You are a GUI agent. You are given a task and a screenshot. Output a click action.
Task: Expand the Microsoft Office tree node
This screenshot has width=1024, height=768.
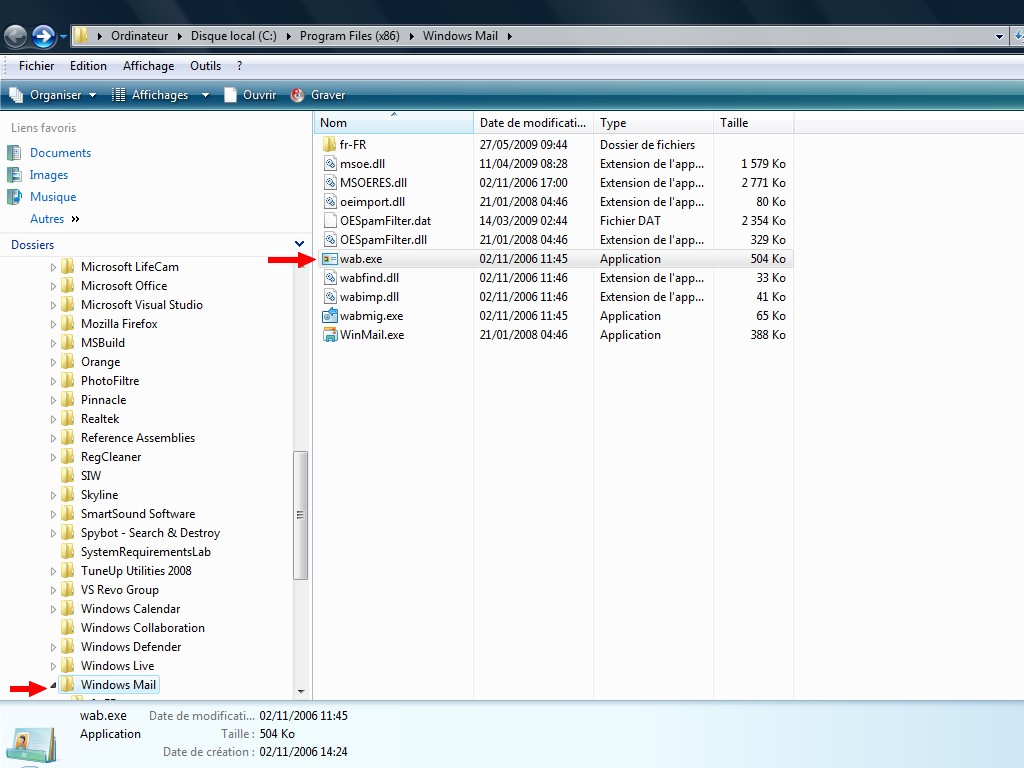click(x=54, y=286)
